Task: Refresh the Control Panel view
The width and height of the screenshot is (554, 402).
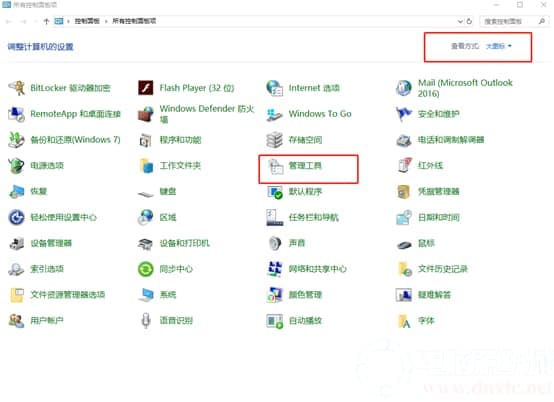Action: click(469, 21)
